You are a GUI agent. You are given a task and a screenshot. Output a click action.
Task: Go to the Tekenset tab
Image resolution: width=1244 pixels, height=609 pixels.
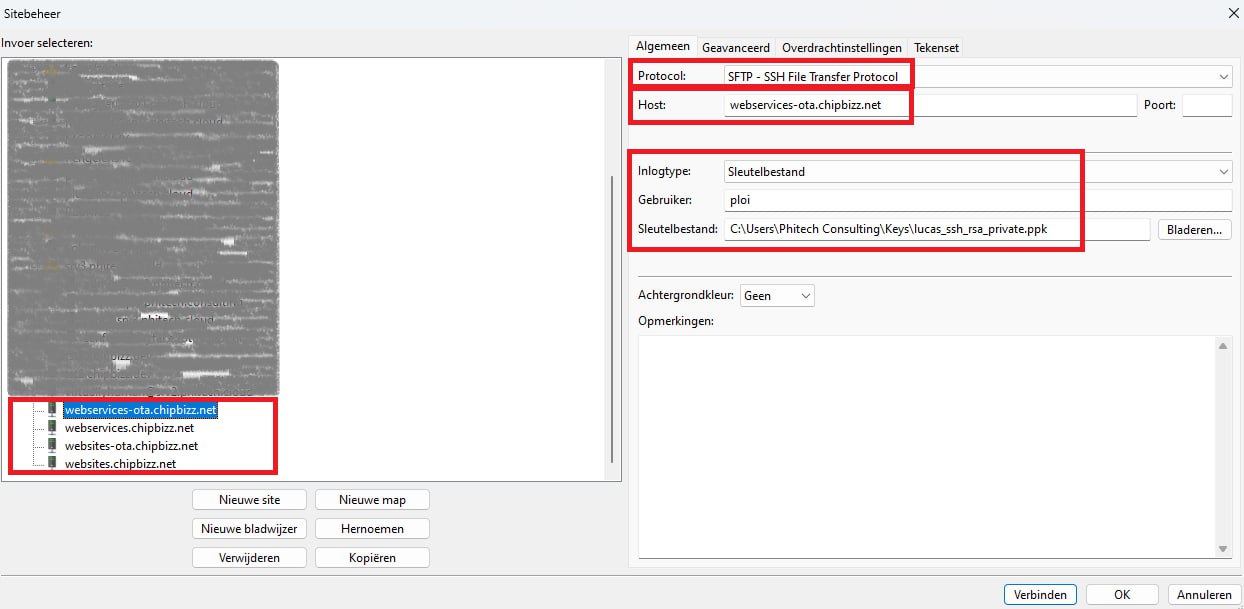point(936,47)
